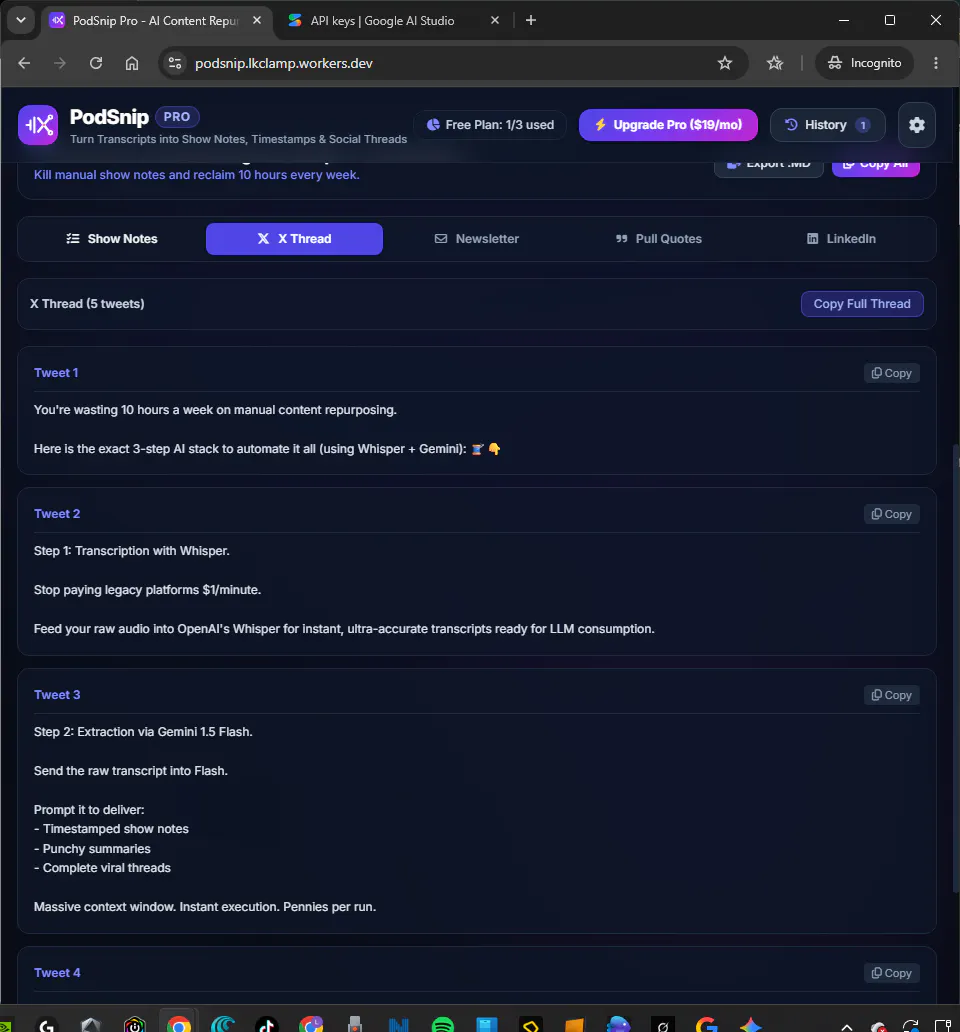
Task: Open the LinkedIn tab
Action: point(841,239)
